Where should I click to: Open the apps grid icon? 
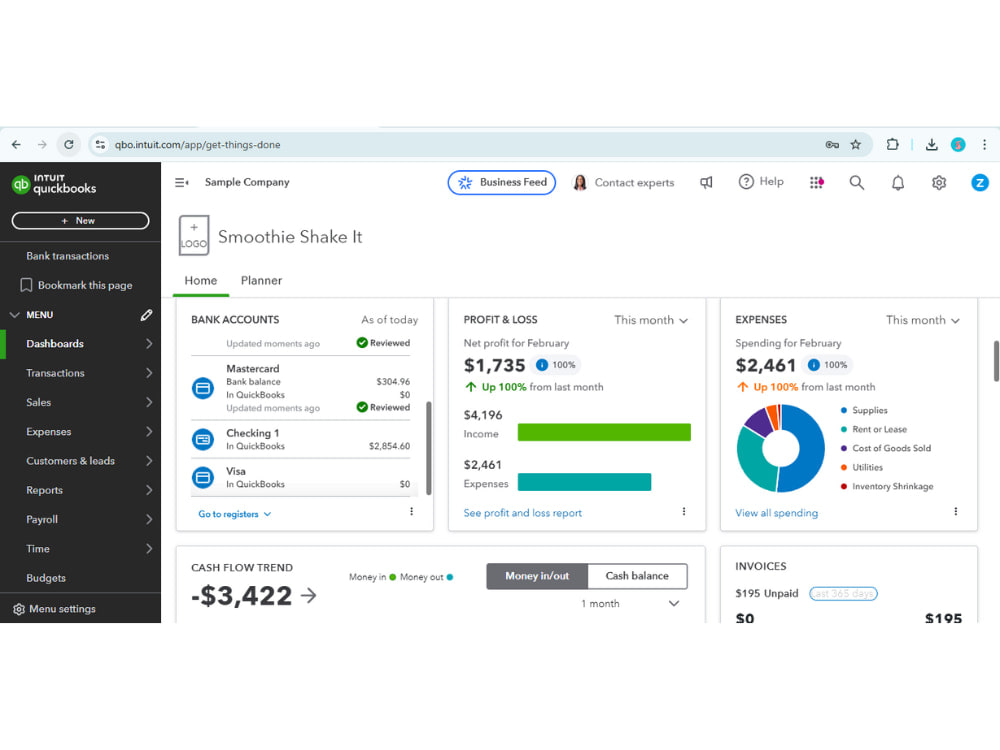[816, 182]
